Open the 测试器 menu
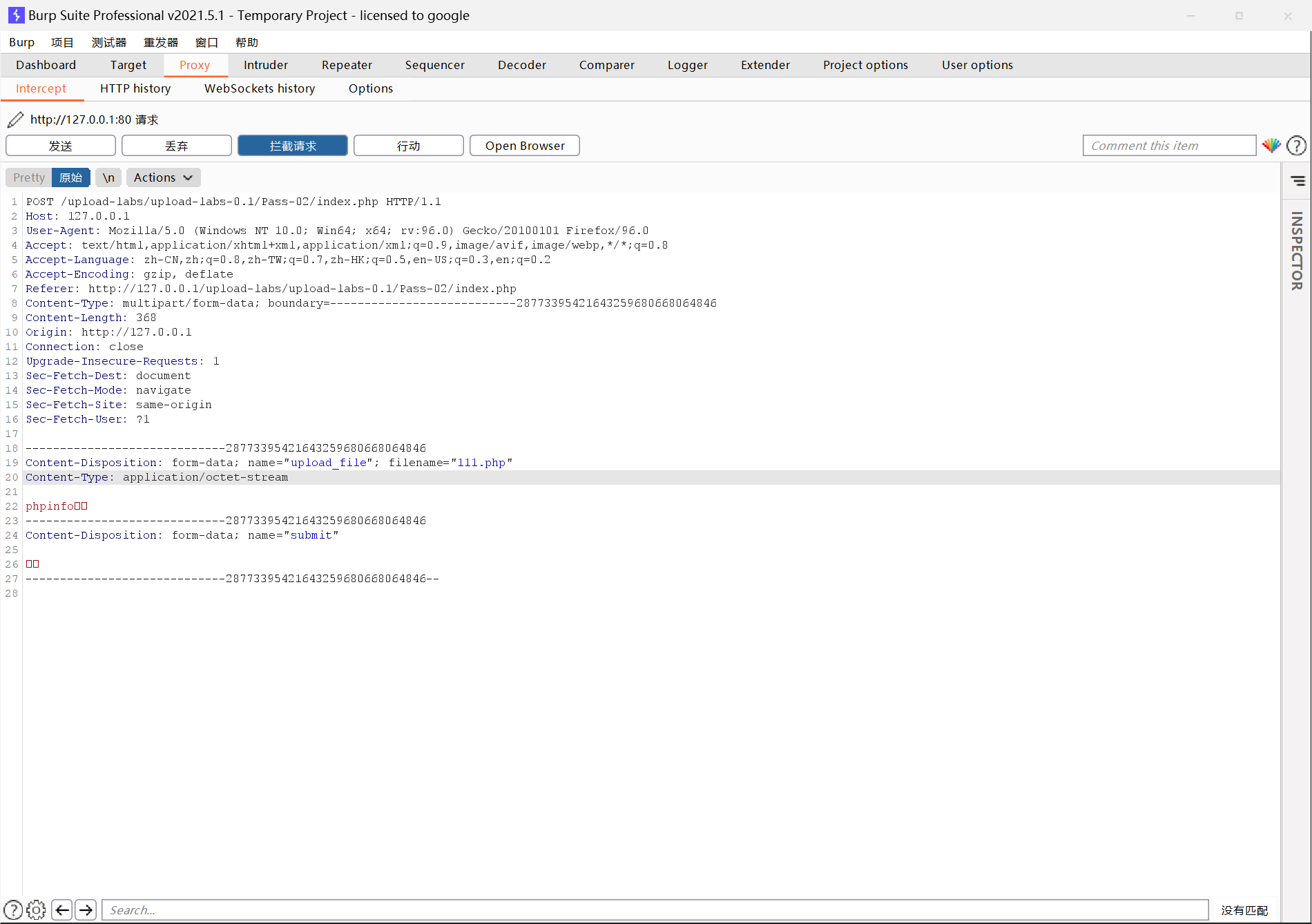Viewport: 1312px width, 924px height. 109,42
